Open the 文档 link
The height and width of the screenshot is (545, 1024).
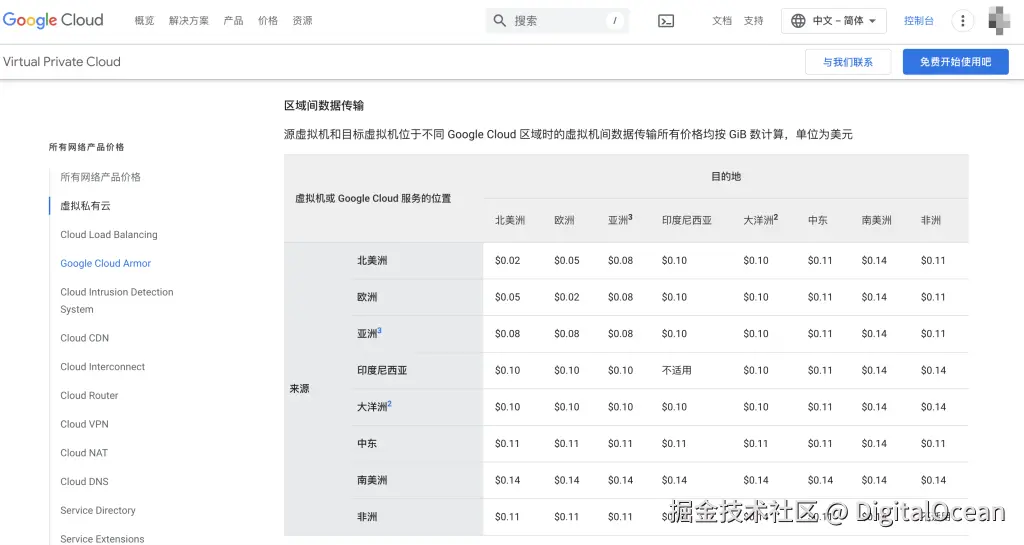tap(722, 21)
